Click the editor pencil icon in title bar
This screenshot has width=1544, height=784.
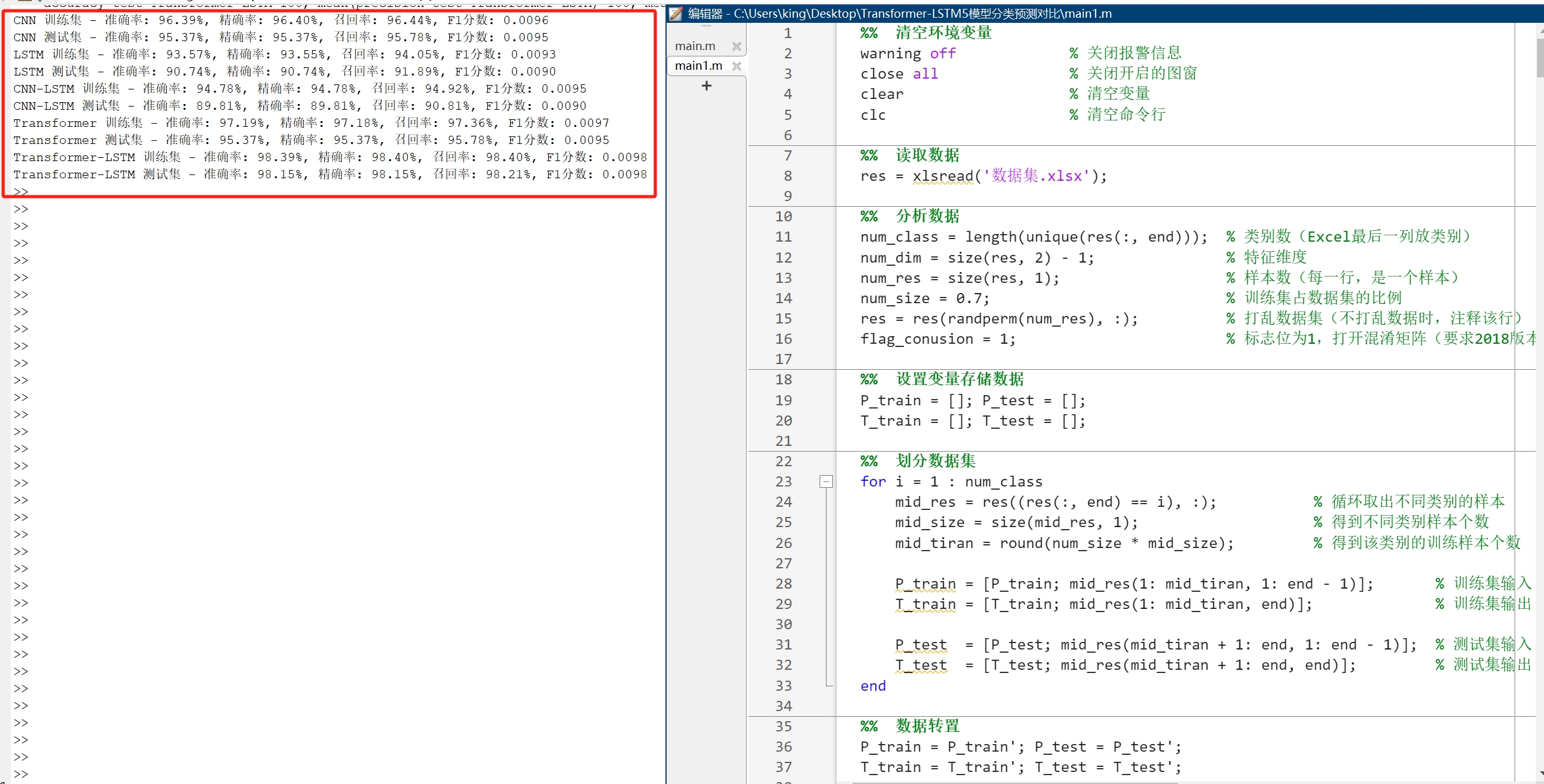pos(676,13)
